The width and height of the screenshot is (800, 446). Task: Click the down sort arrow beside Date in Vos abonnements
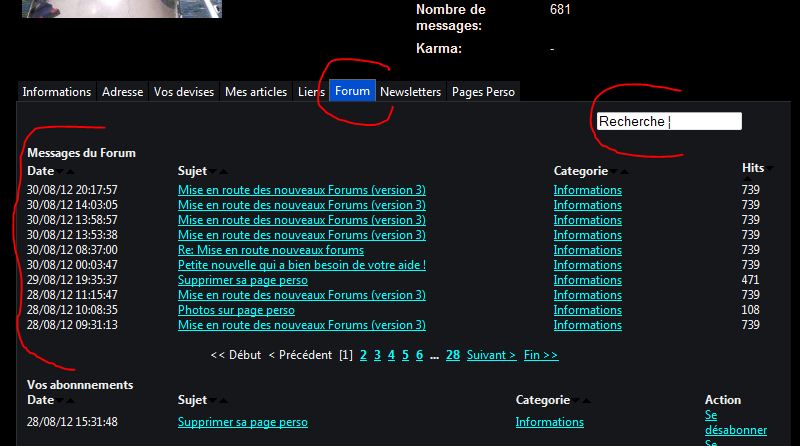click(60, 401)
